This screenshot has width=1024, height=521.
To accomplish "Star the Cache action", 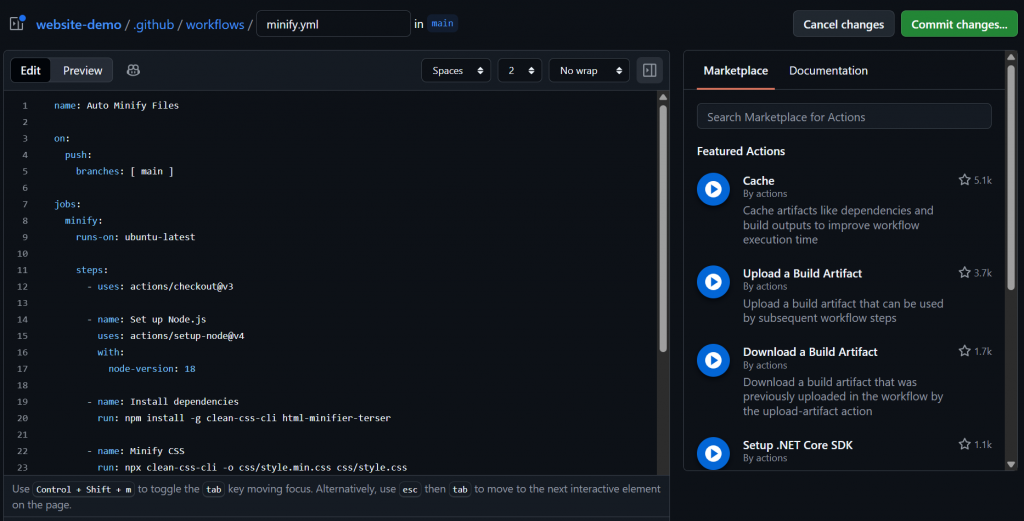I will pyautogui.click(x=965, y=180).
